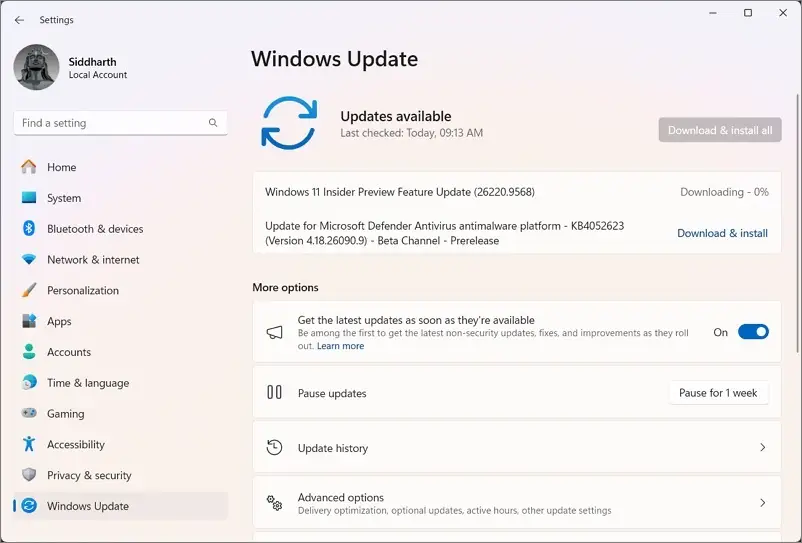The height and width of the screenshot is (543, 802).
Task: Open Network & internet settings
Action: [121, 260]
